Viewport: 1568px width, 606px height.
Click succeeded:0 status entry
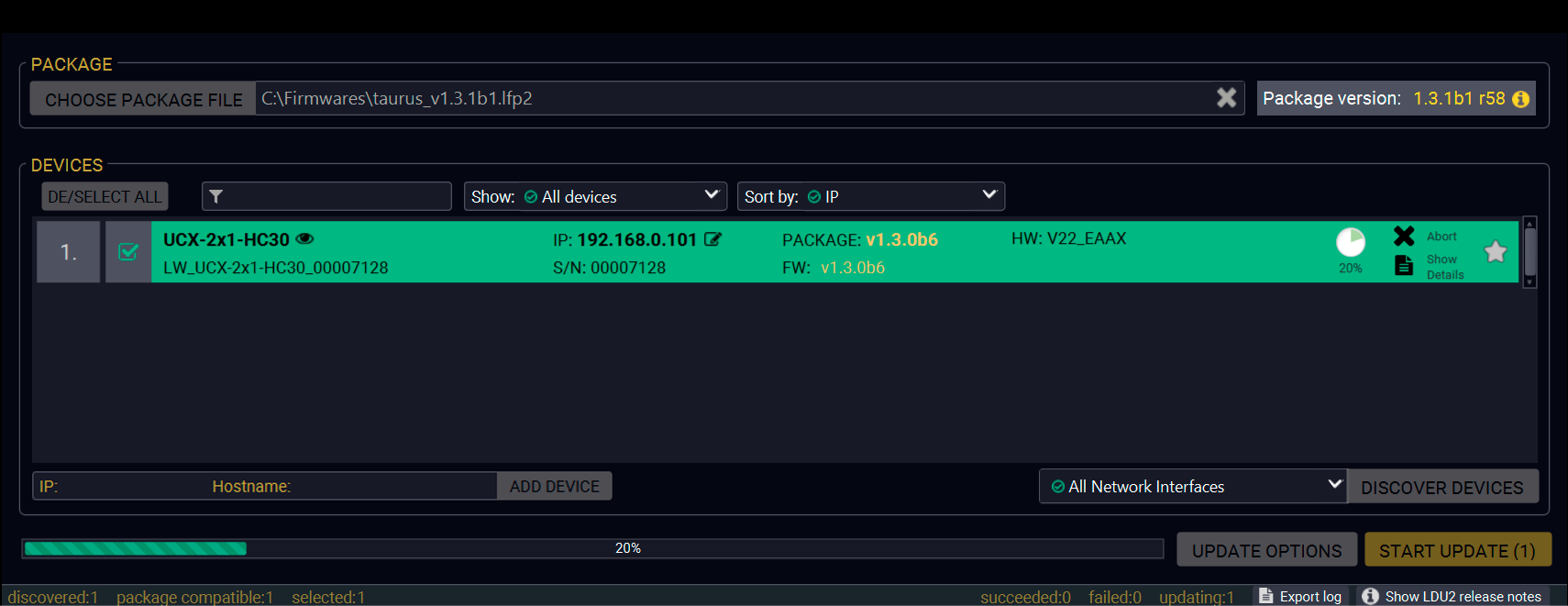click(1025, 597)
